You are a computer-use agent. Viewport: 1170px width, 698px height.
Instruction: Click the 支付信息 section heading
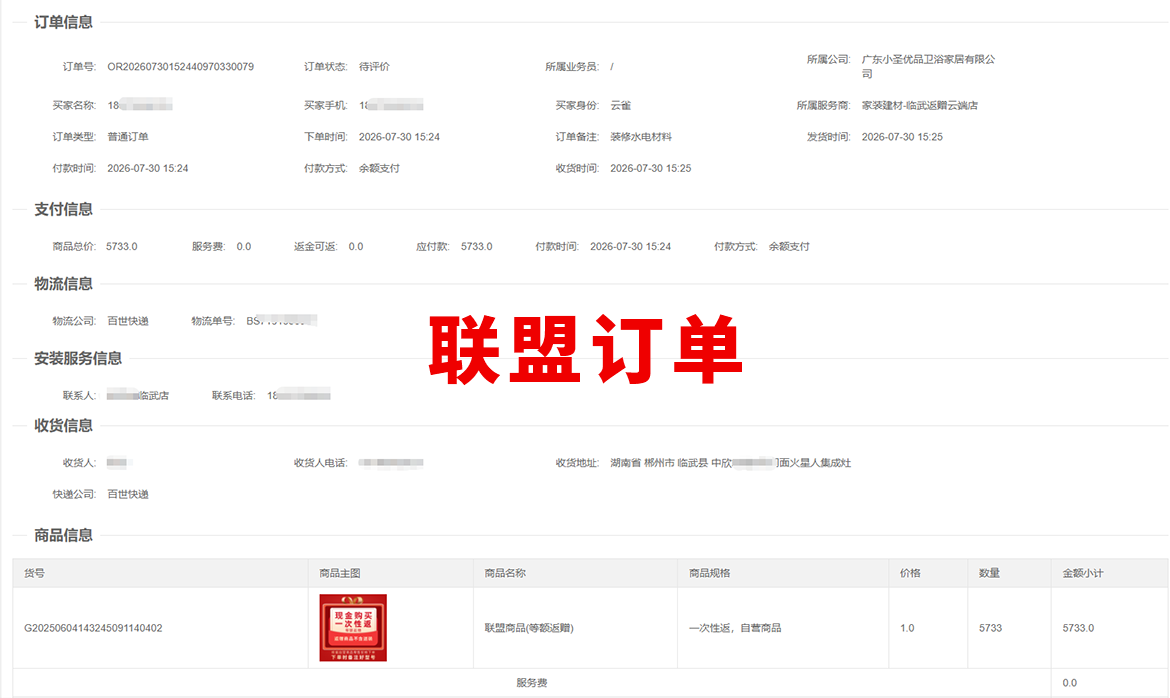(x=63, y=209)
